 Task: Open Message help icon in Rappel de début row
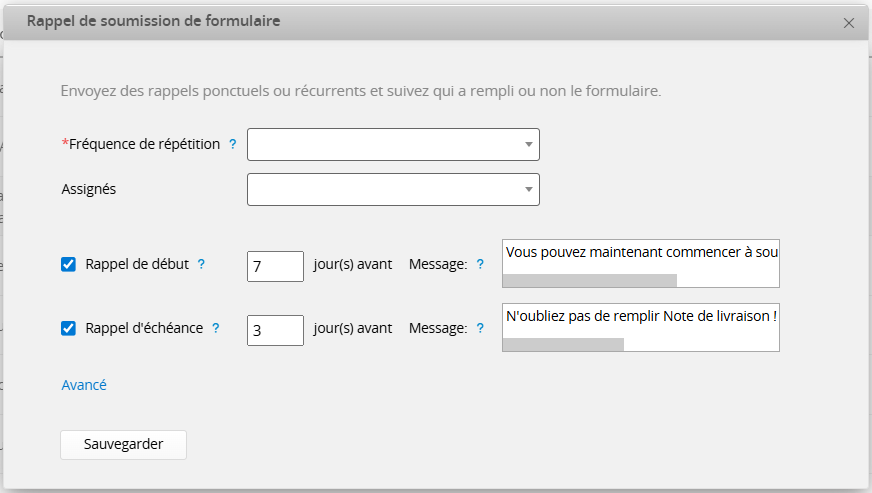[480, 264]
